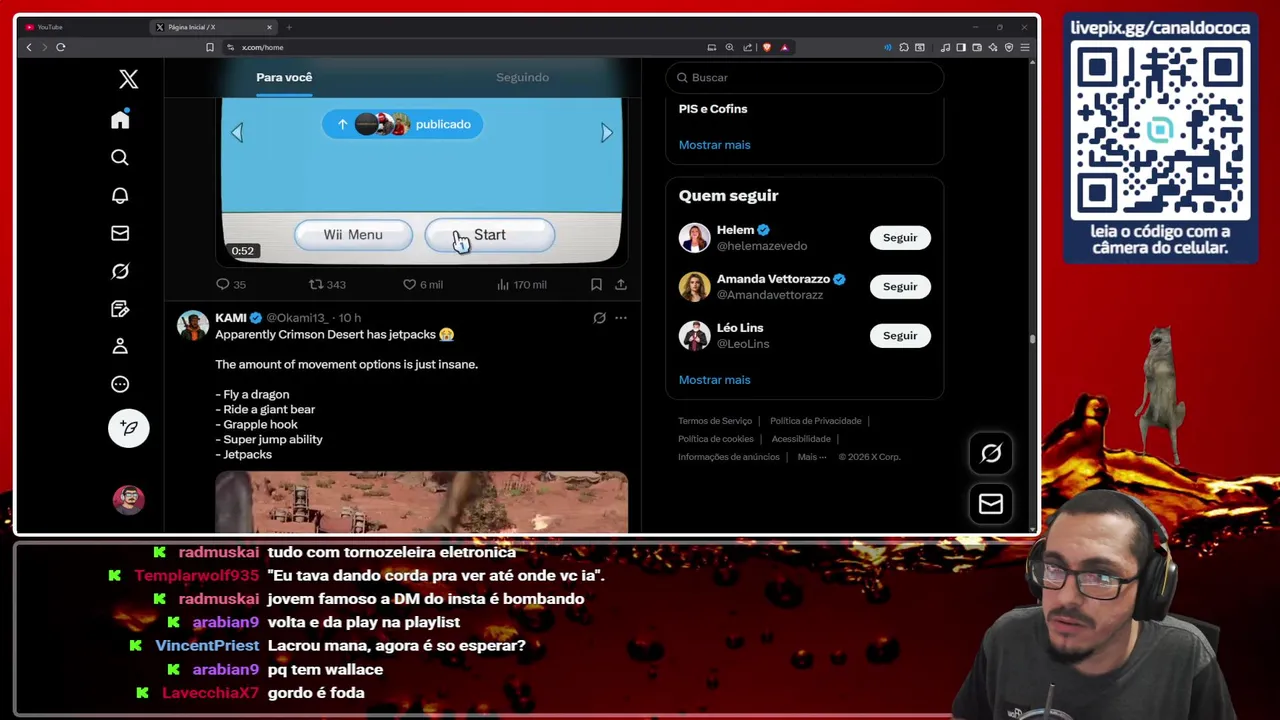The image size is (1280, 720).
Task: Open account avatar at sidebar bottom
Action: click(x=128, y=499)
